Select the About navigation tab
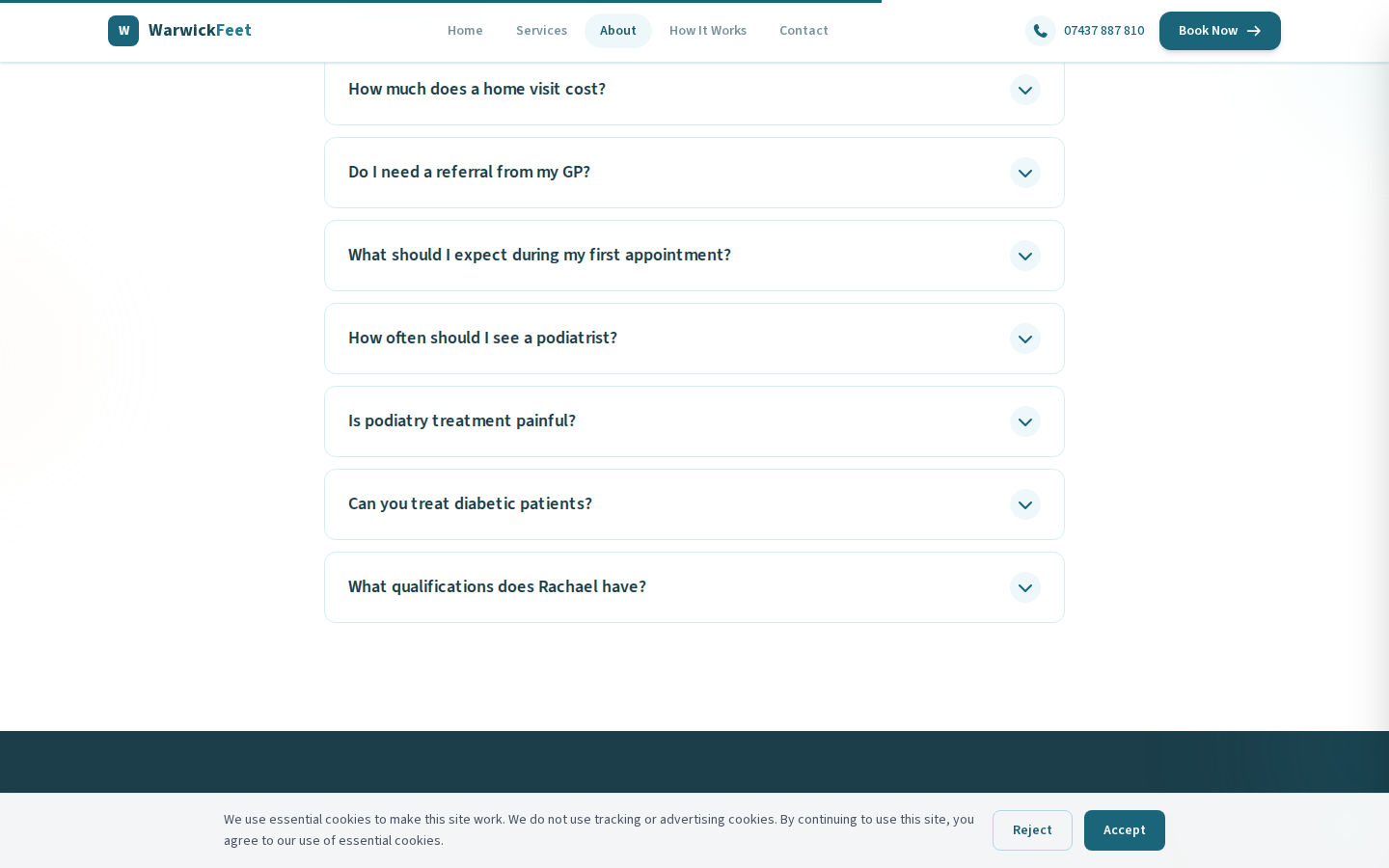The height and width of the screenshot is (868, 1389). click(x=617, y=31)
